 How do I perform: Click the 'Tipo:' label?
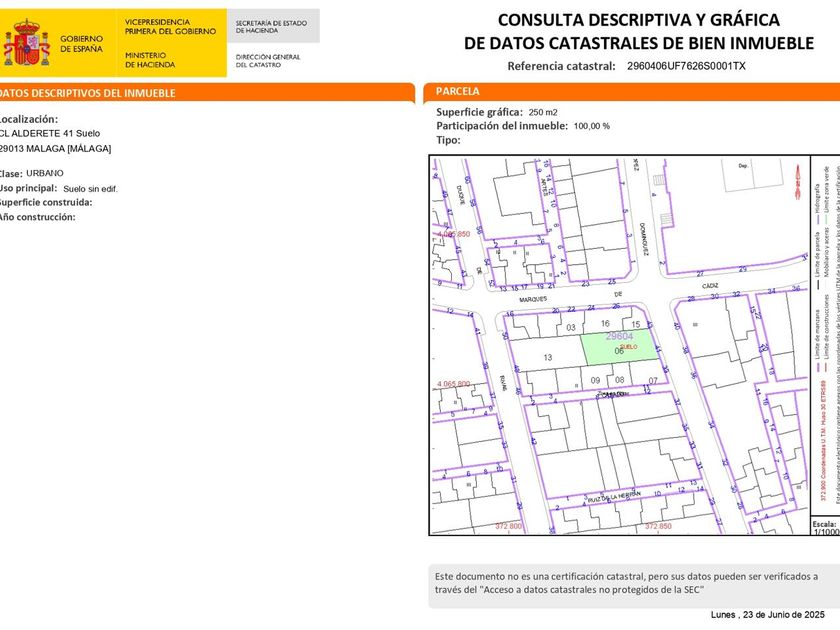click(x=448, y=140)
